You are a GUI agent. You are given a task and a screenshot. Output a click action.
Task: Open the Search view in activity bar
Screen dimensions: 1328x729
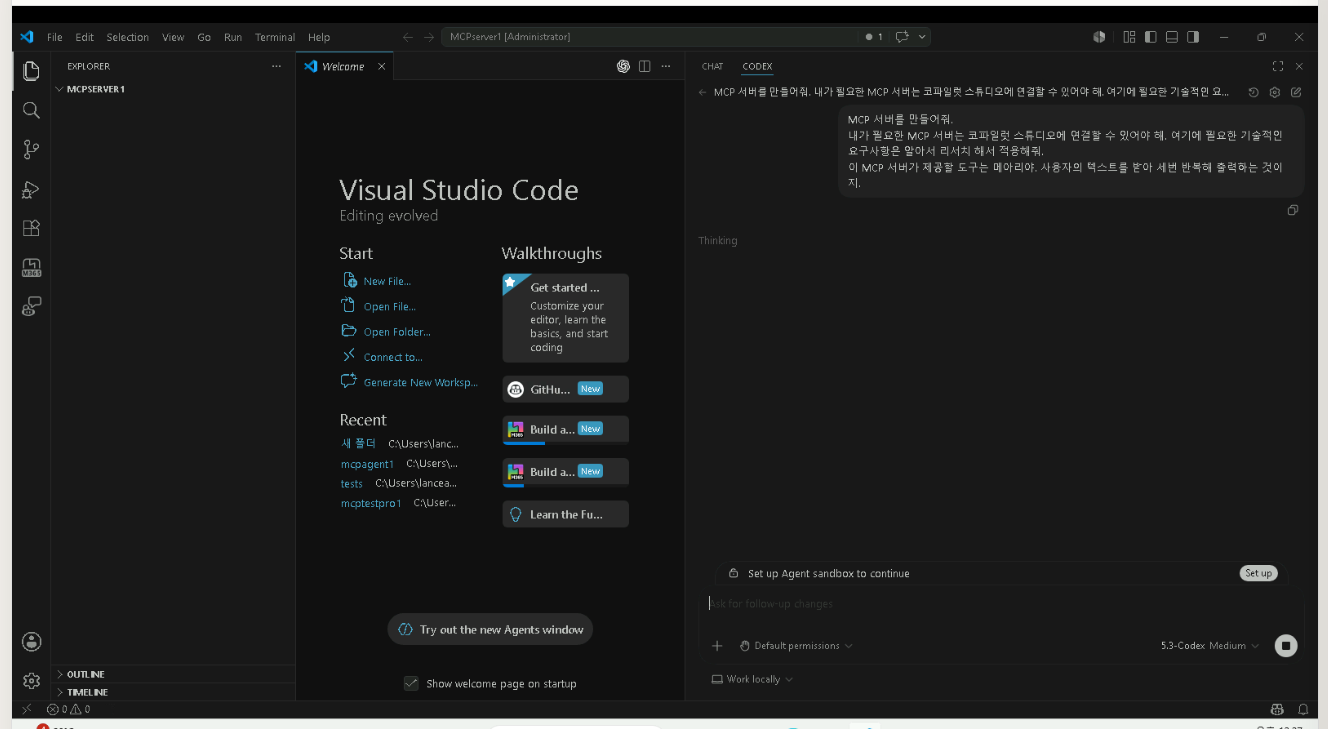(x=31, y=110)
